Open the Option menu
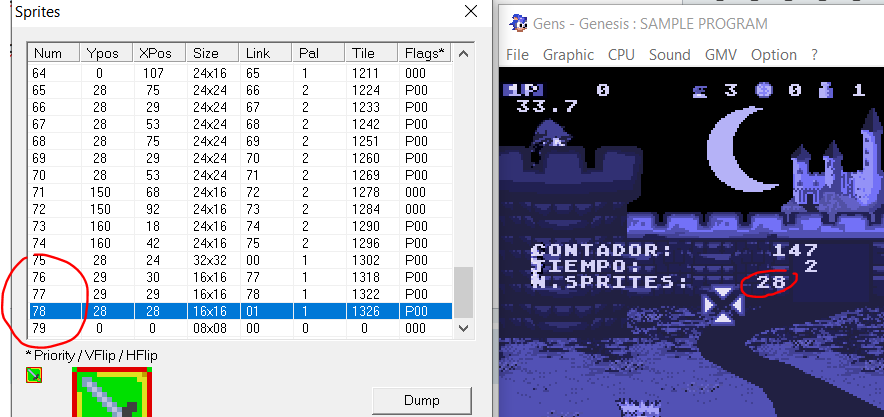 pyautogui.click(x=773, y=55)
